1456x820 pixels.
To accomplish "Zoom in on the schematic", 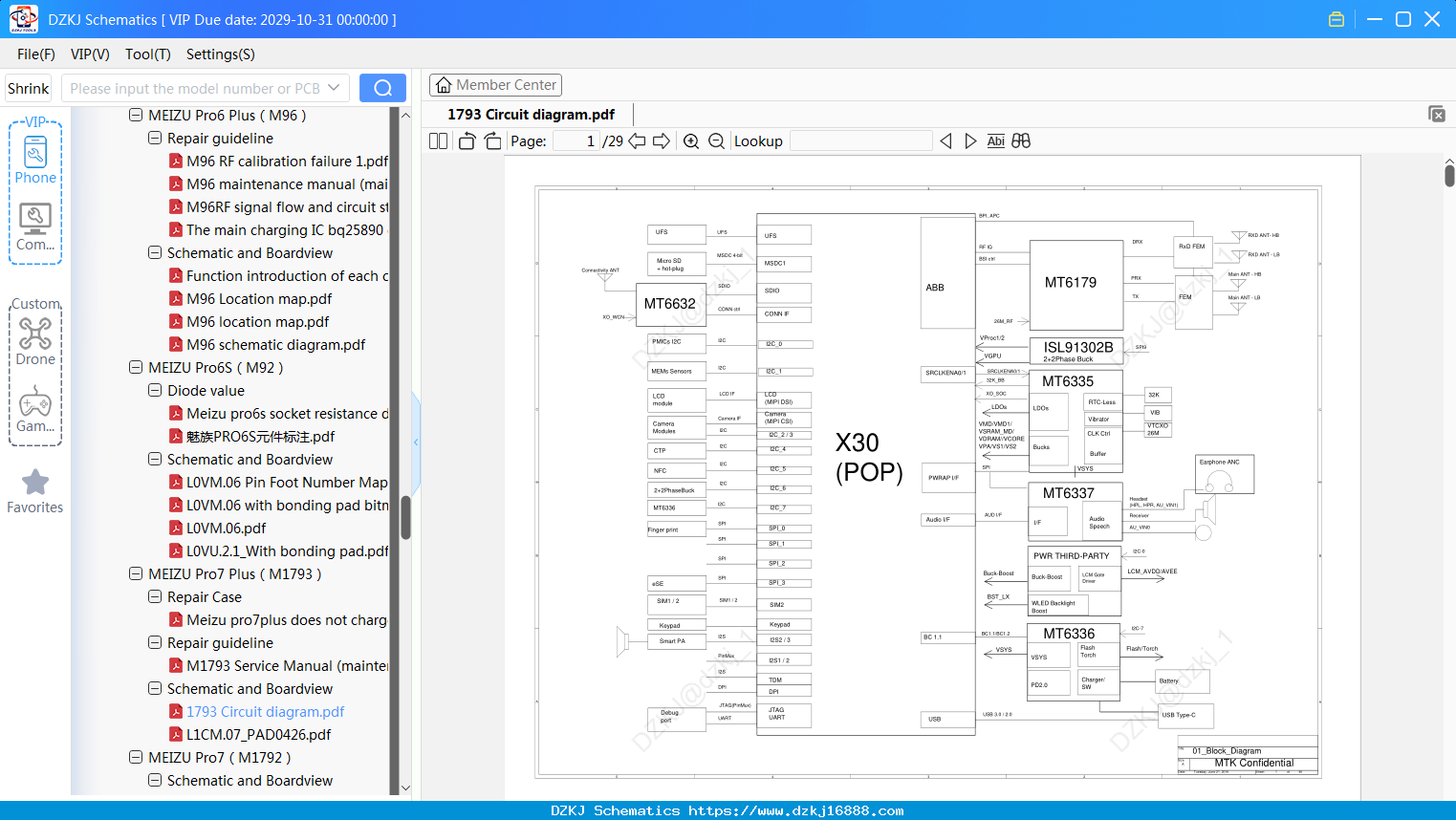I will point(691,140).
